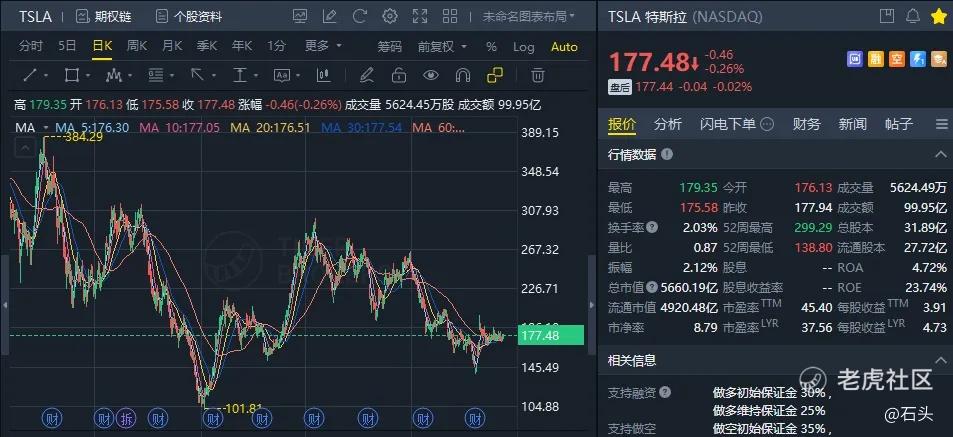Open the 更多 timeframe dropdown
Image resolution: width=953 pixels, height=437 pixels.
(x=323, y=46)
